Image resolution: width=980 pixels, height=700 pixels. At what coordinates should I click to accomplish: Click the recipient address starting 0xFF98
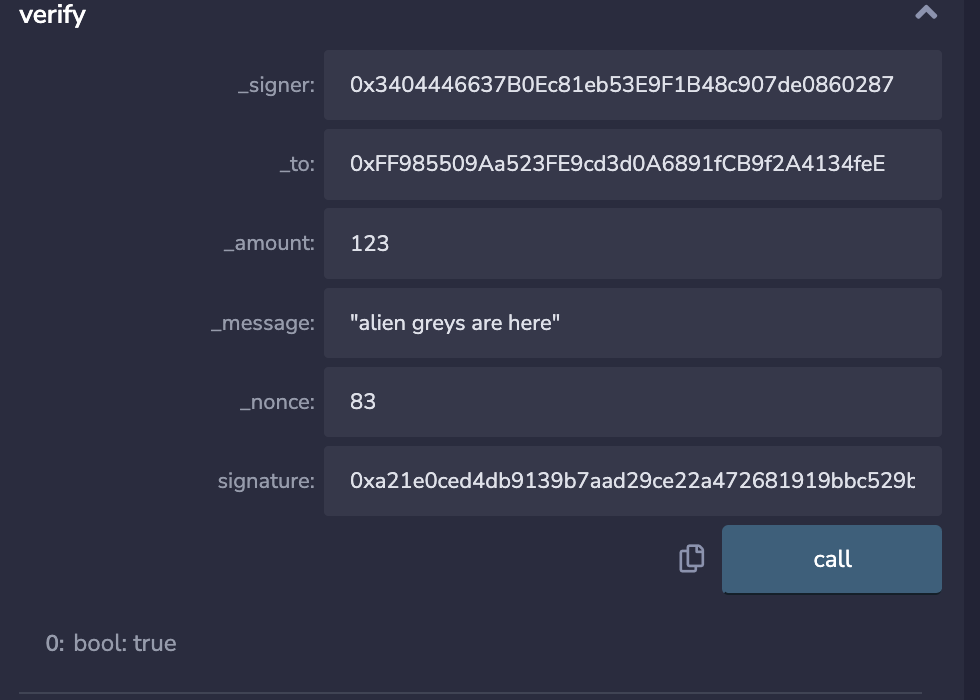pyautogui.click(x=615, y=164)
